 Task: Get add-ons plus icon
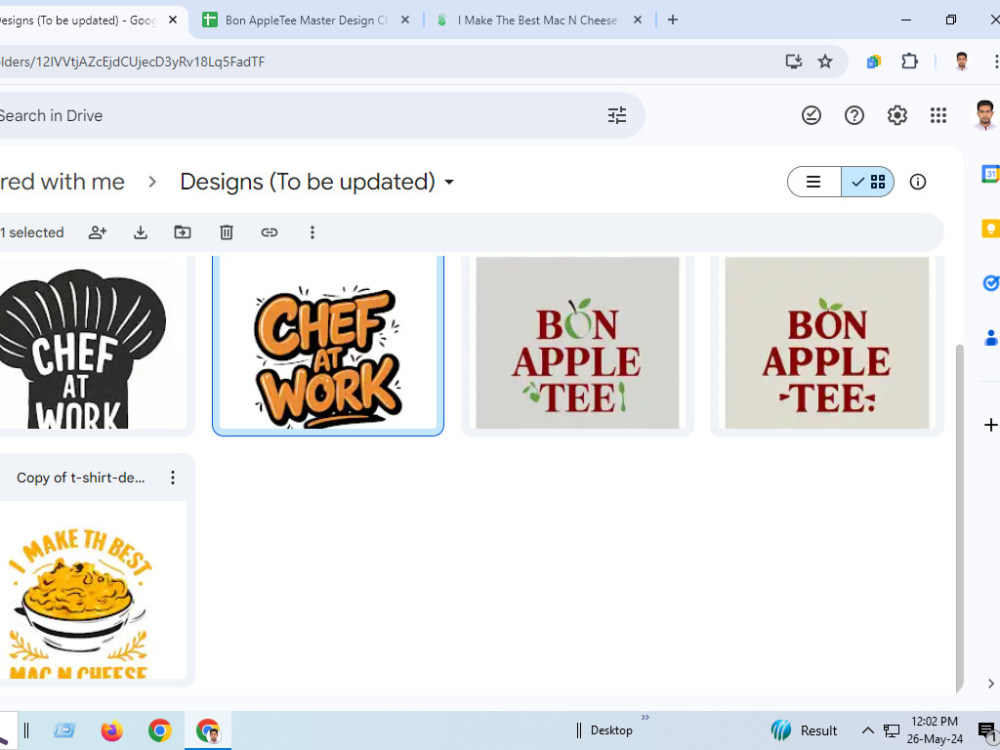[990, 425]
